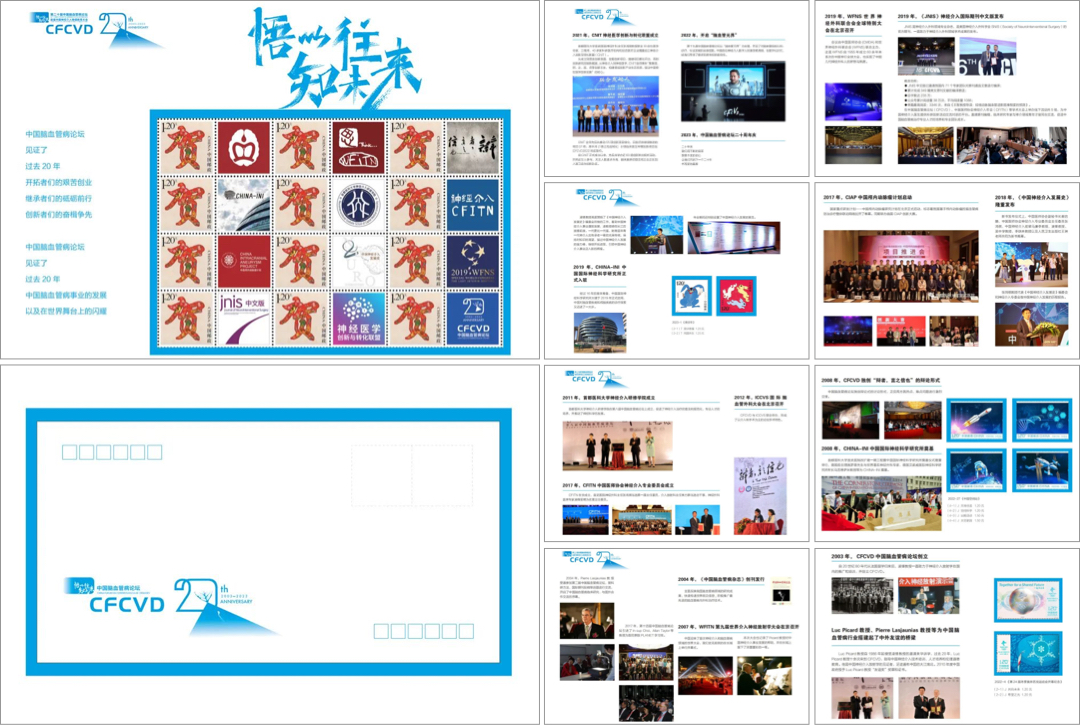The image size is (1080, 725).
Task: Click the Luc Picard 教授 heading
Action: (x=895, y=633)
